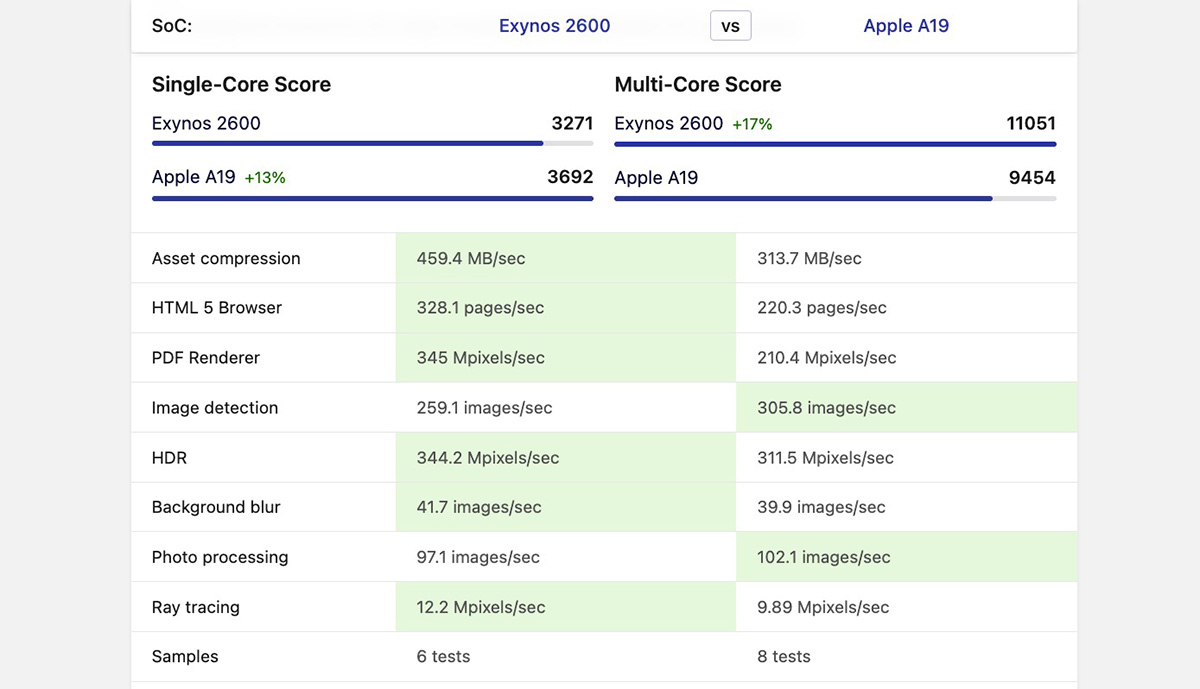This screenshot has height=689, width=1200.
Task: Select the Exynos 2600 multi-core score bar
Action: pyautogui.click(x=835, y=144)
